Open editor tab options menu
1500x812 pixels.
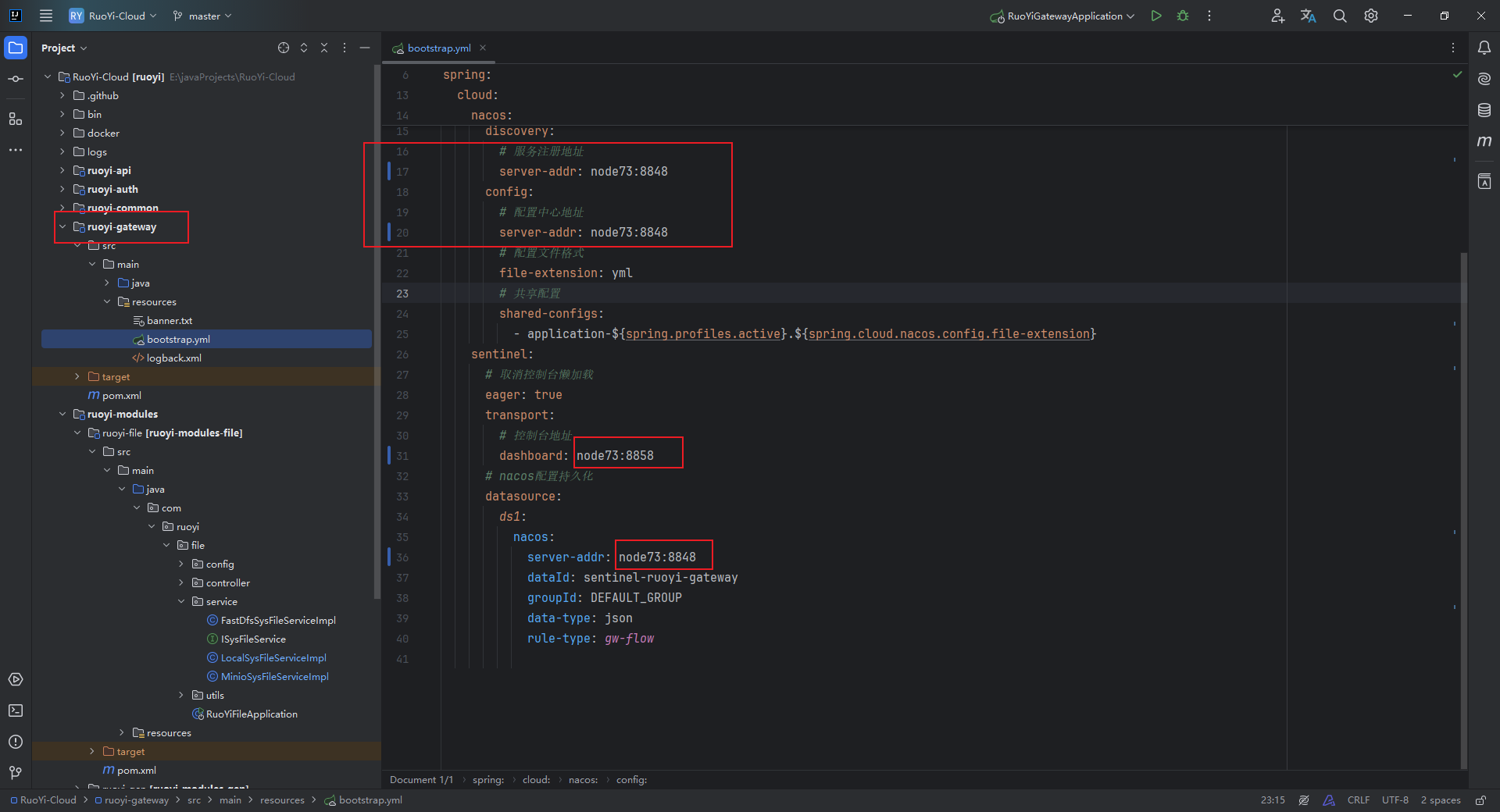click(x=1453, y=48)
